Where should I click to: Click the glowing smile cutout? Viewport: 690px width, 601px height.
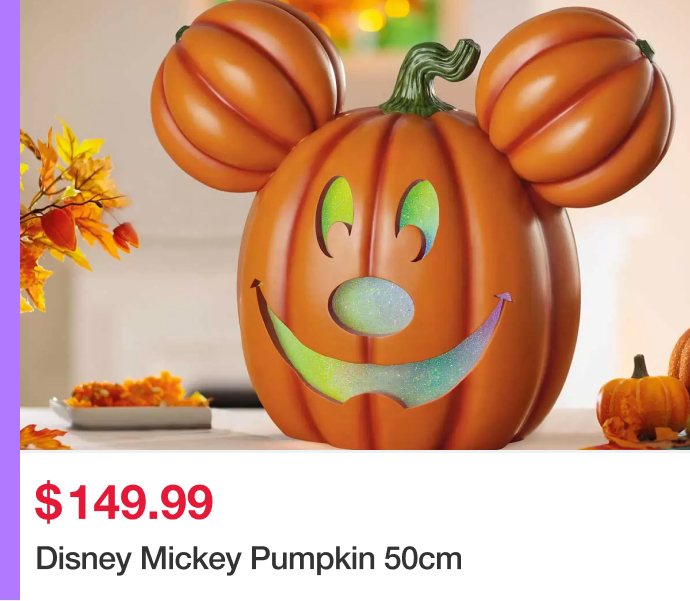point(381,348)
